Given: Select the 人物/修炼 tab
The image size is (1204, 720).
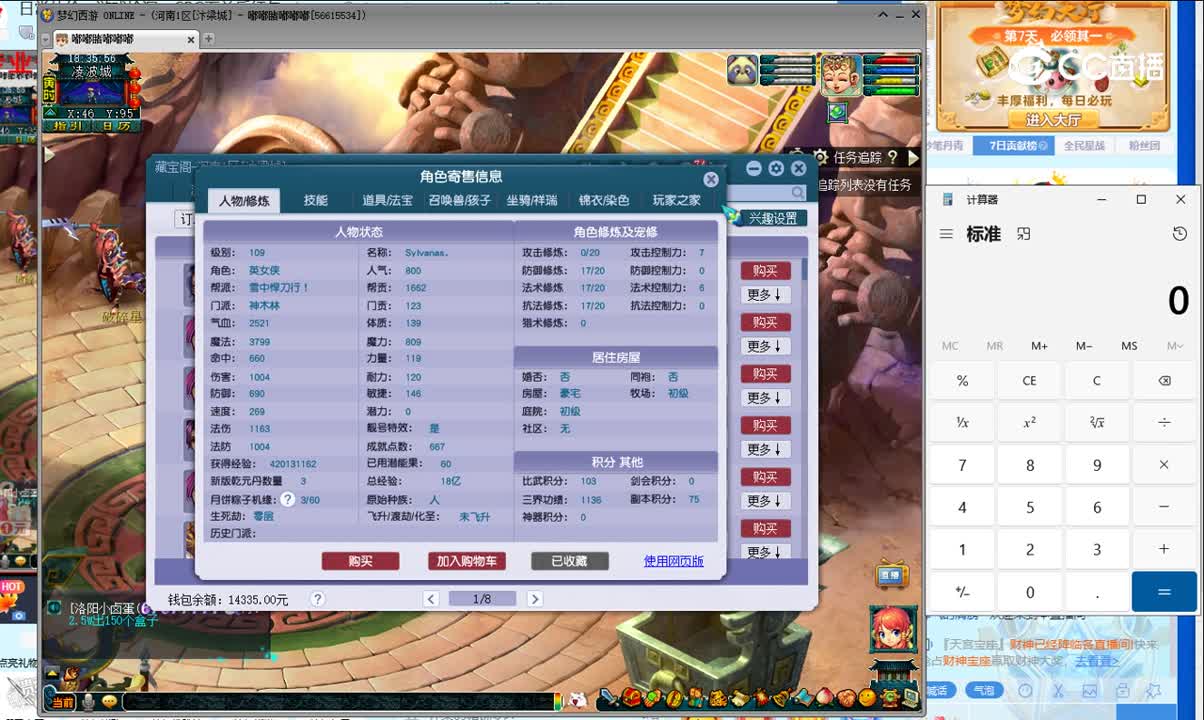Looking at the screenshot, I should point(244,200).
